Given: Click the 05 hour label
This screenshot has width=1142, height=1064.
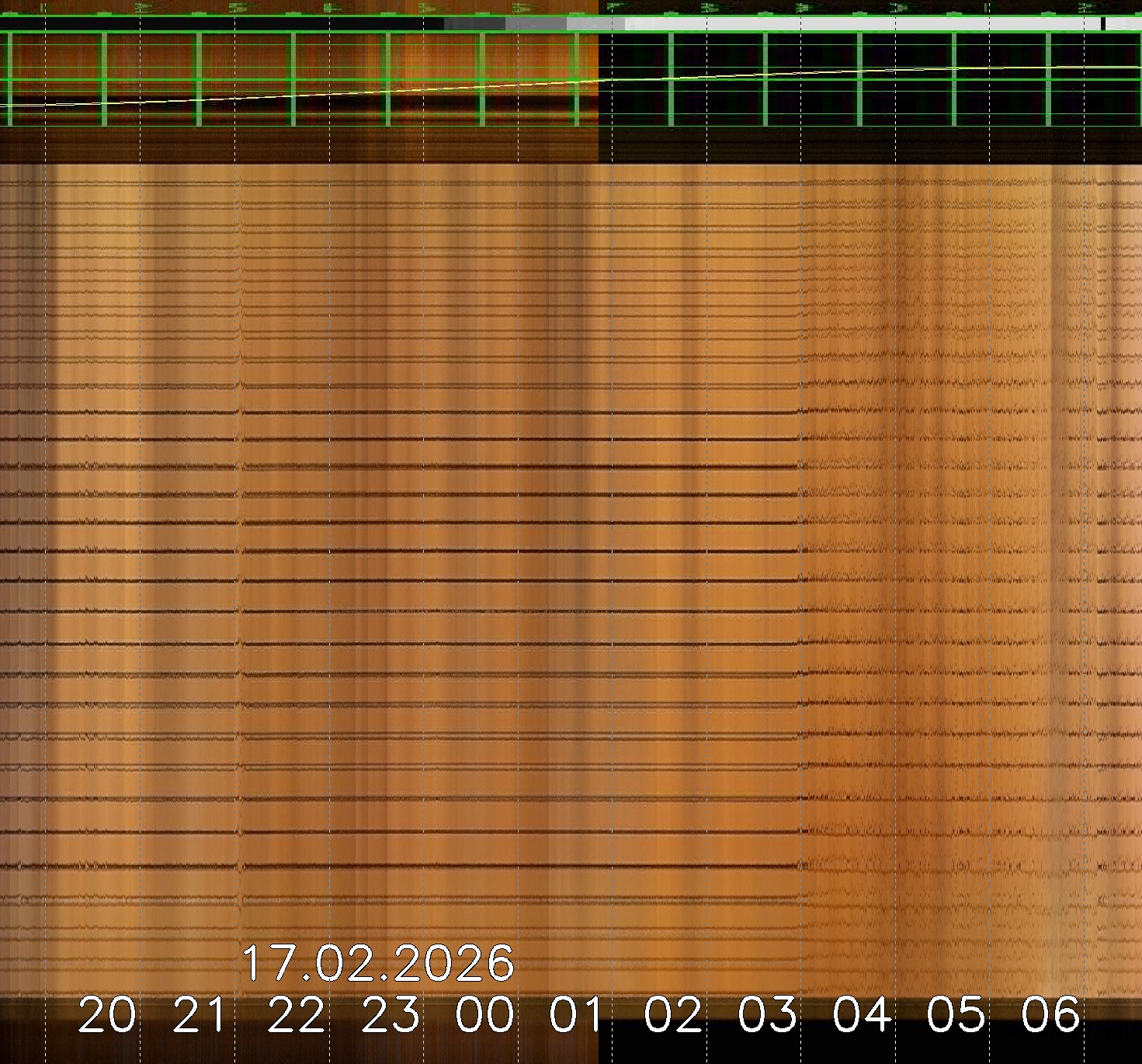Looking at the screenshot, I should coord(956,1015).
